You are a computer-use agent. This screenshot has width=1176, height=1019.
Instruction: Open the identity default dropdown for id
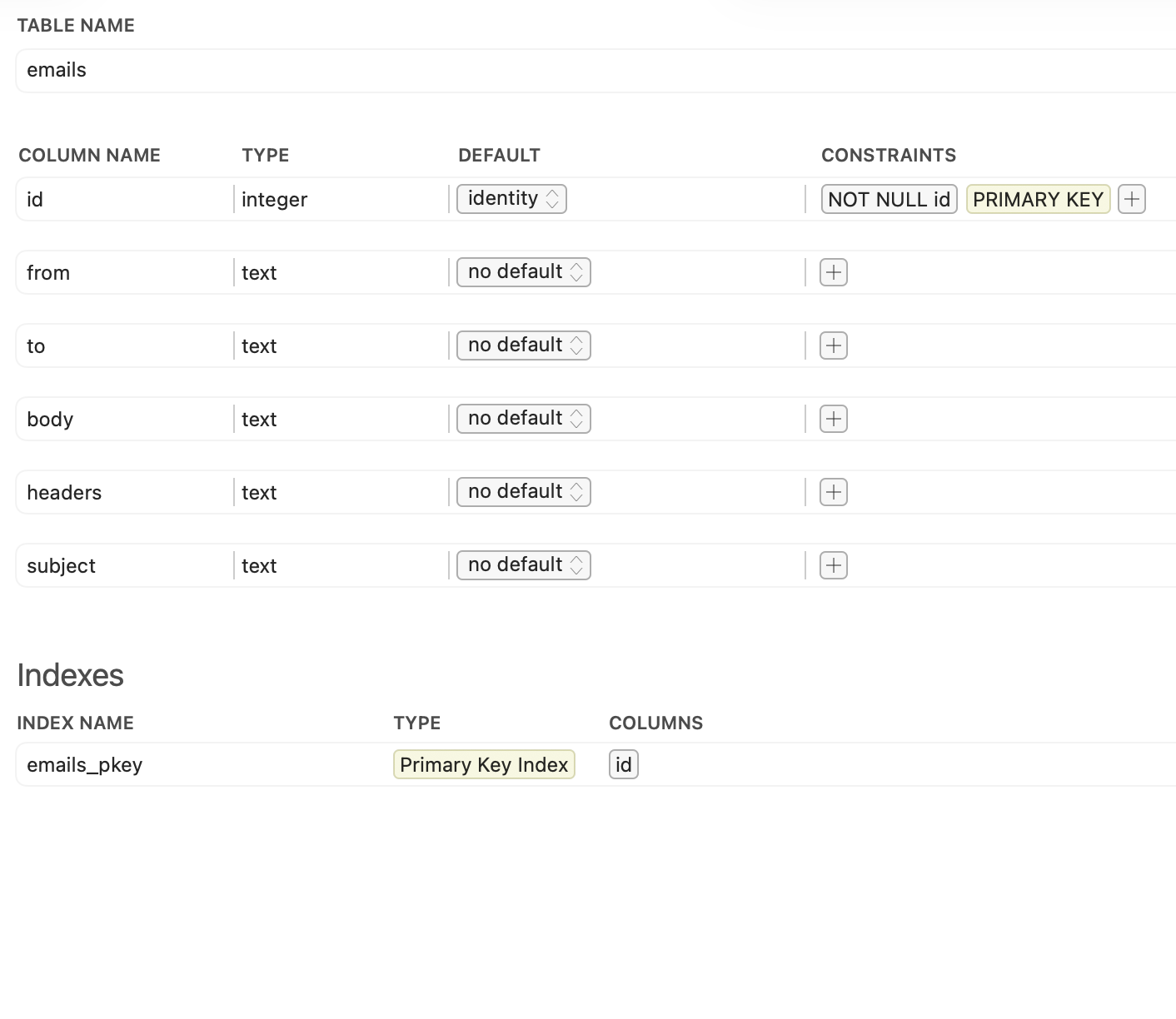click(x=511, y=199)
